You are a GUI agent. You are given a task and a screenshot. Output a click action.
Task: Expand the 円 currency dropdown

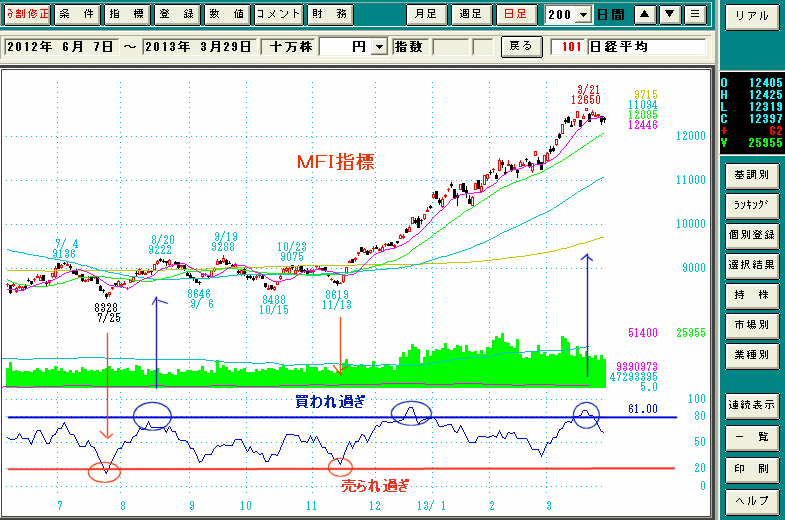tap(380, 47)
